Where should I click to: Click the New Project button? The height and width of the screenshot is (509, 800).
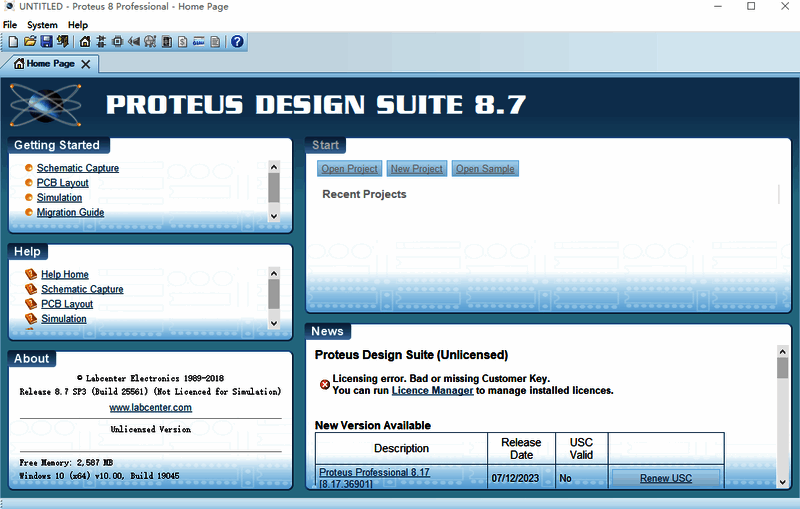click(x=417, y=169)
